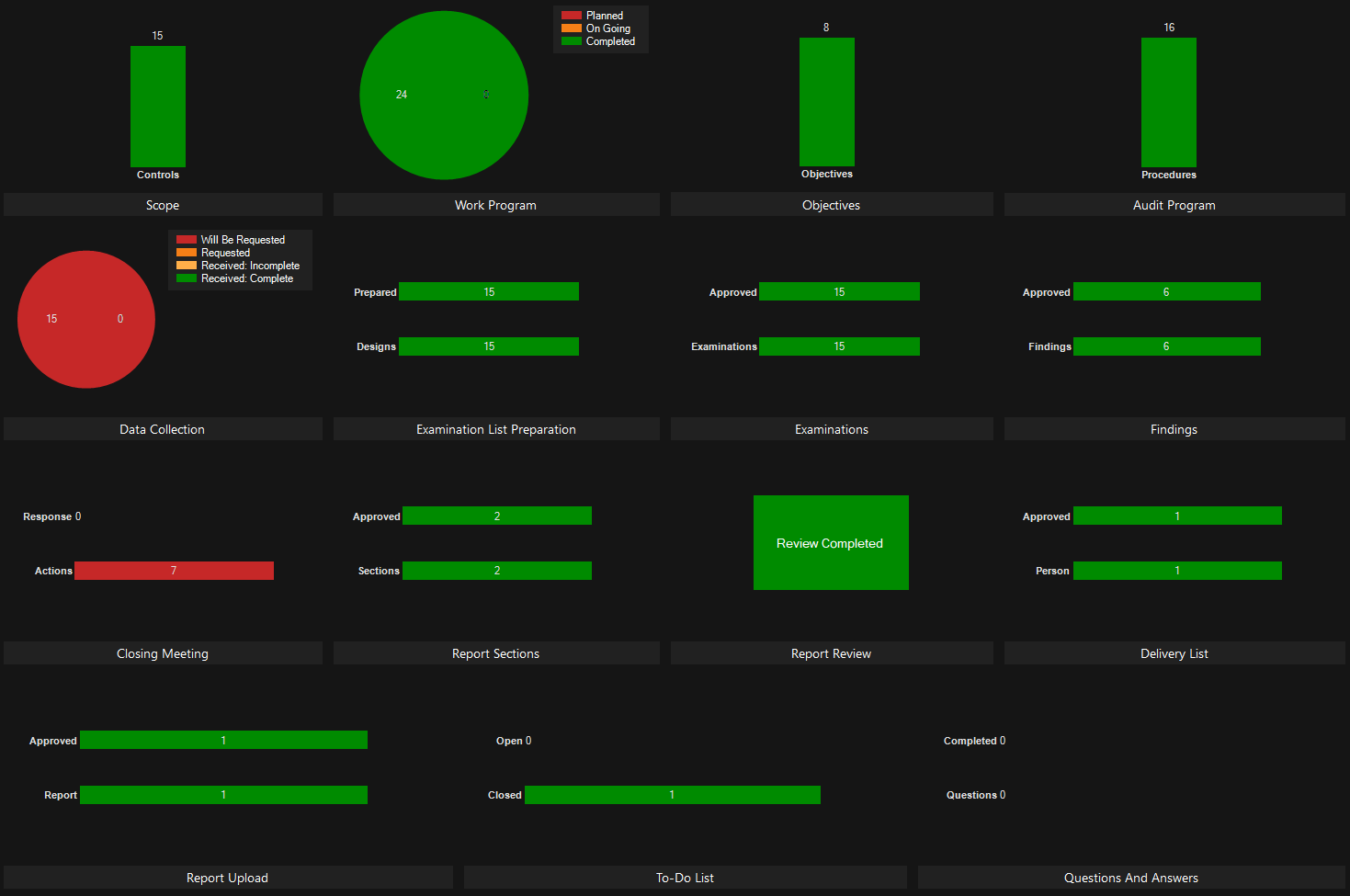Click the green Review Completed status box

(x=831, y=542)
